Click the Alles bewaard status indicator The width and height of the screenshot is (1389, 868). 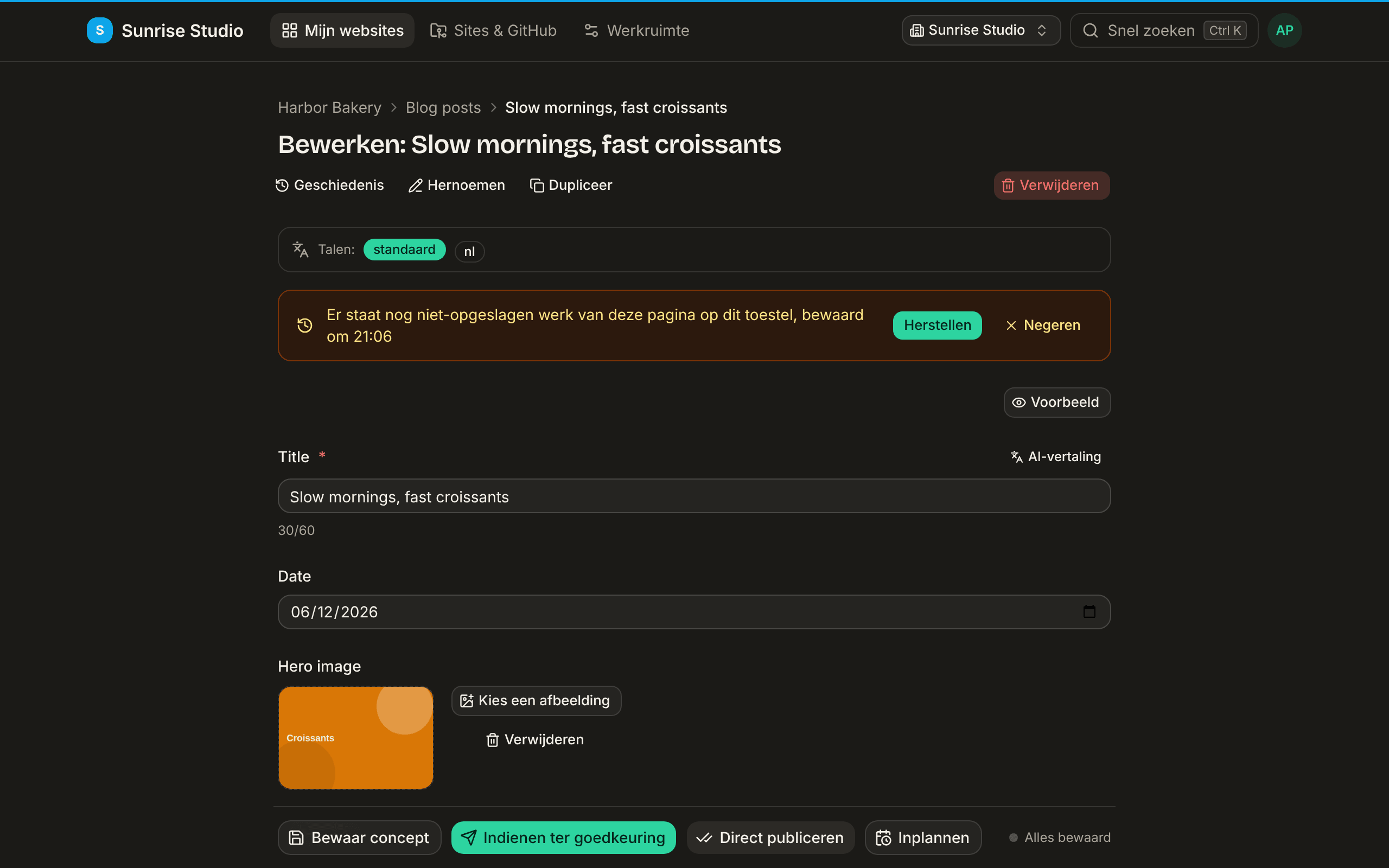(x=1060, y=838)
